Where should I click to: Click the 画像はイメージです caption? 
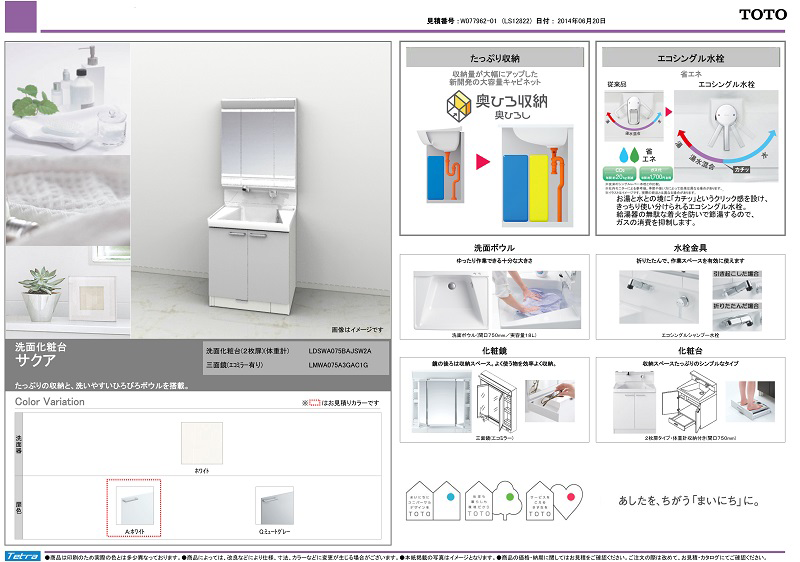(x=357, y=330)
